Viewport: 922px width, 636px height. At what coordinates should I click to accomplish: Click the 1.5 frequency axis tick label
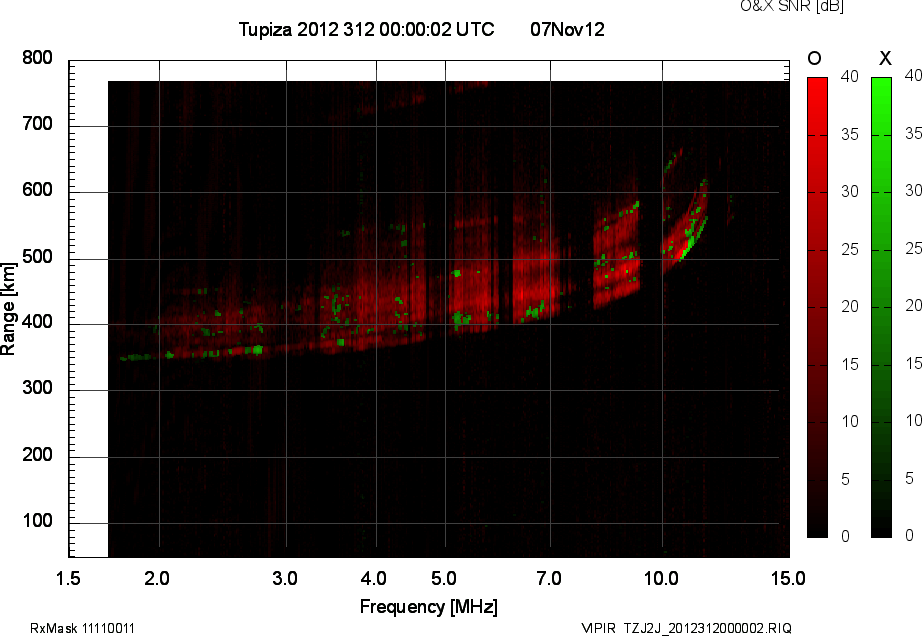click(x=68, y=578)
